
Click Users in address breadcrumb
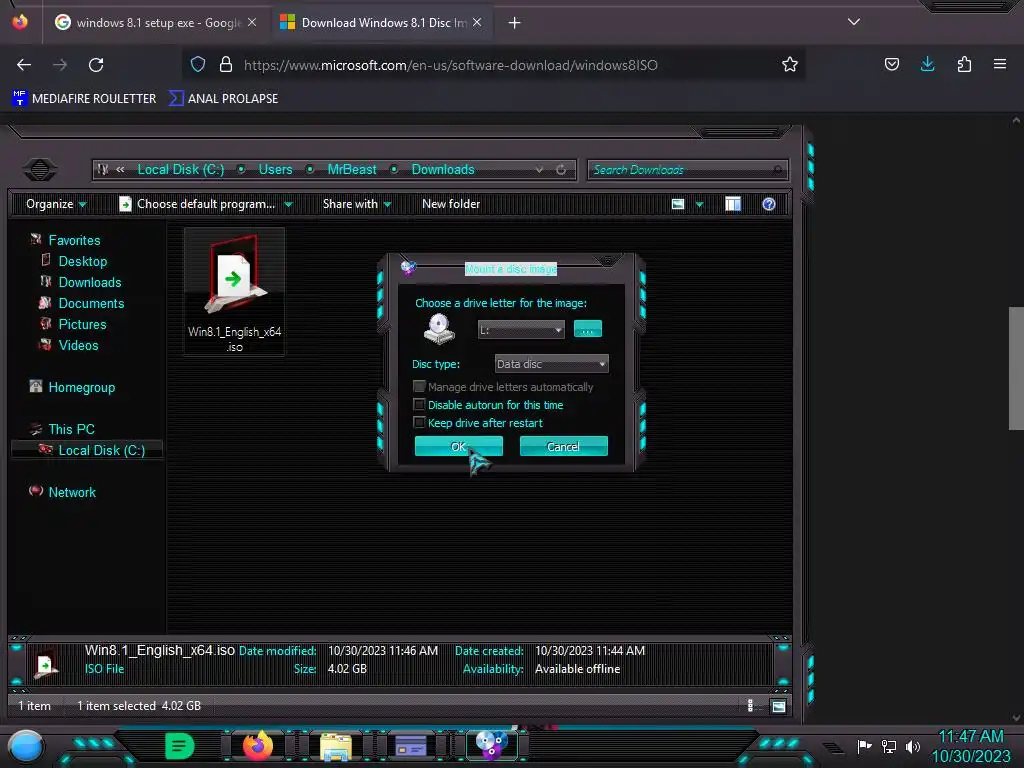tap(275, 169)
